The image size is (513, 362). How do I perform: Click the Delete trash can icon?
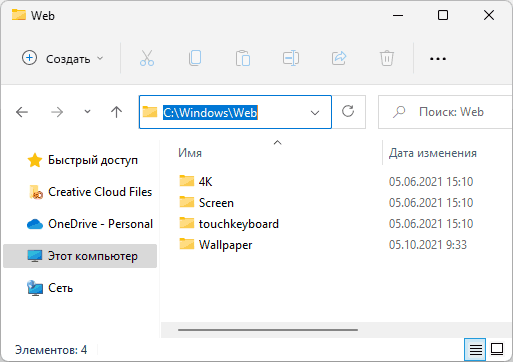387,58
